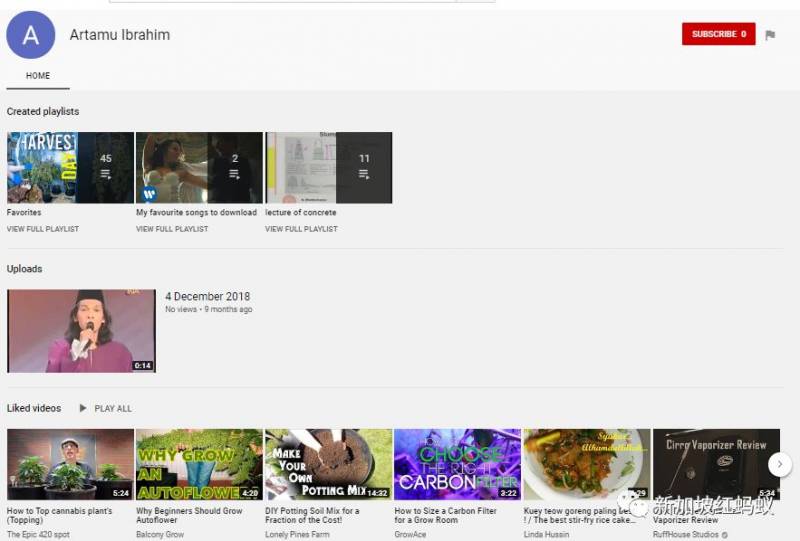
Task: Open the 4 December 2018 upload thumbnail
Action: 81,331
